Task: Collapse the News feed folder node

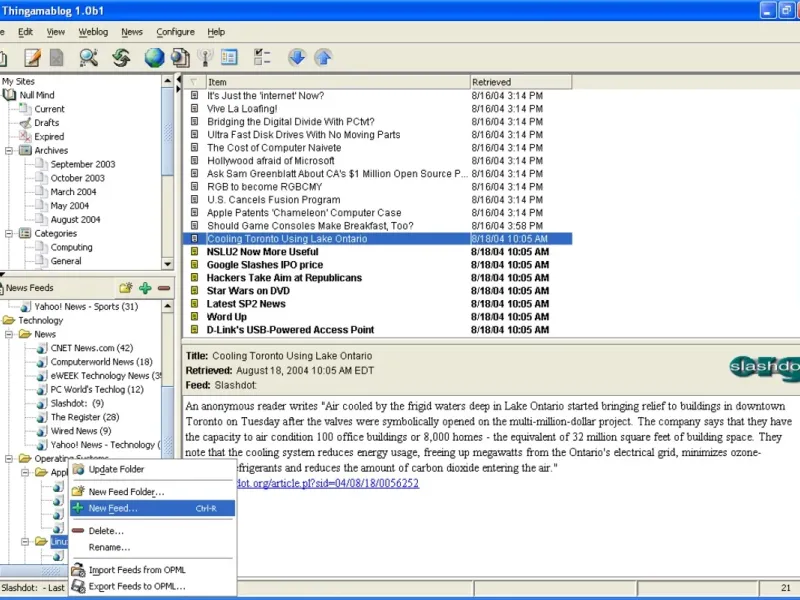Action: 9,335
